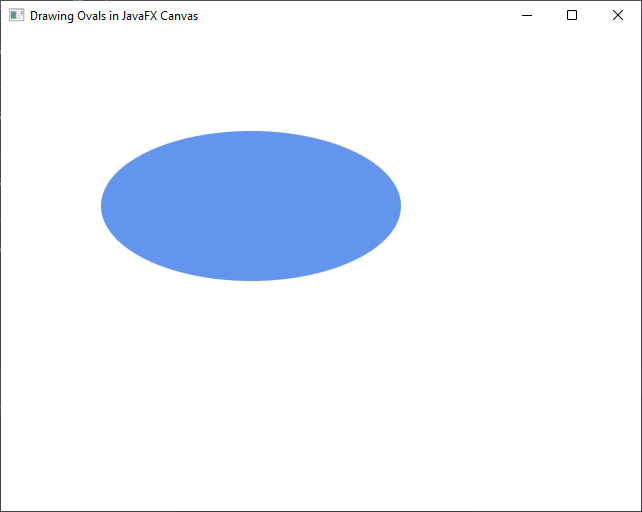642x512 pixels.
Task: Click the bottom-left corner of the canvas
Action: (6, 505)
